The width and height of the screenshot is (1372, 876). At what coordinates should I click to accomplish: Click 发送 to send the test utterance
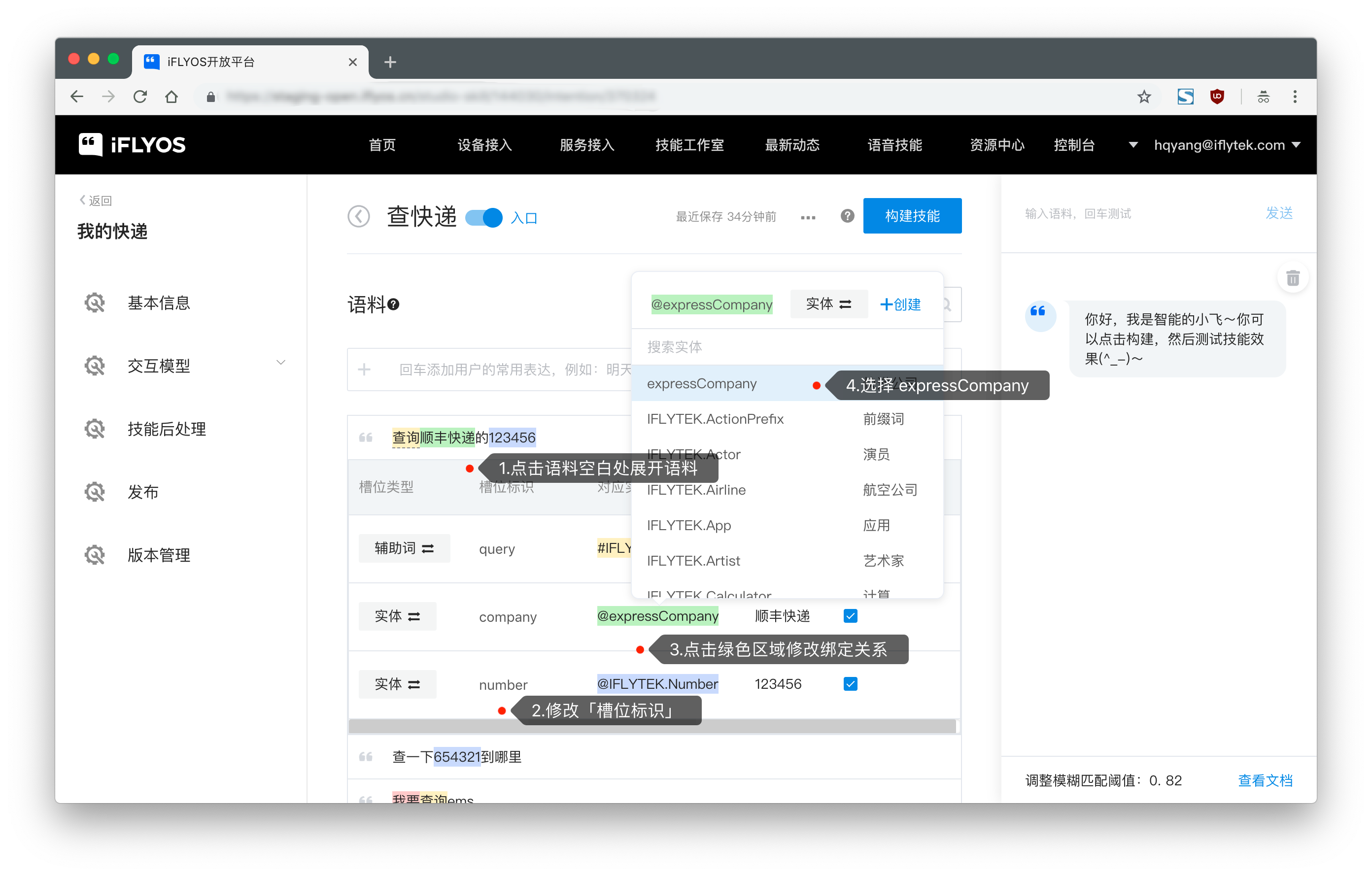click(1279, 213)
